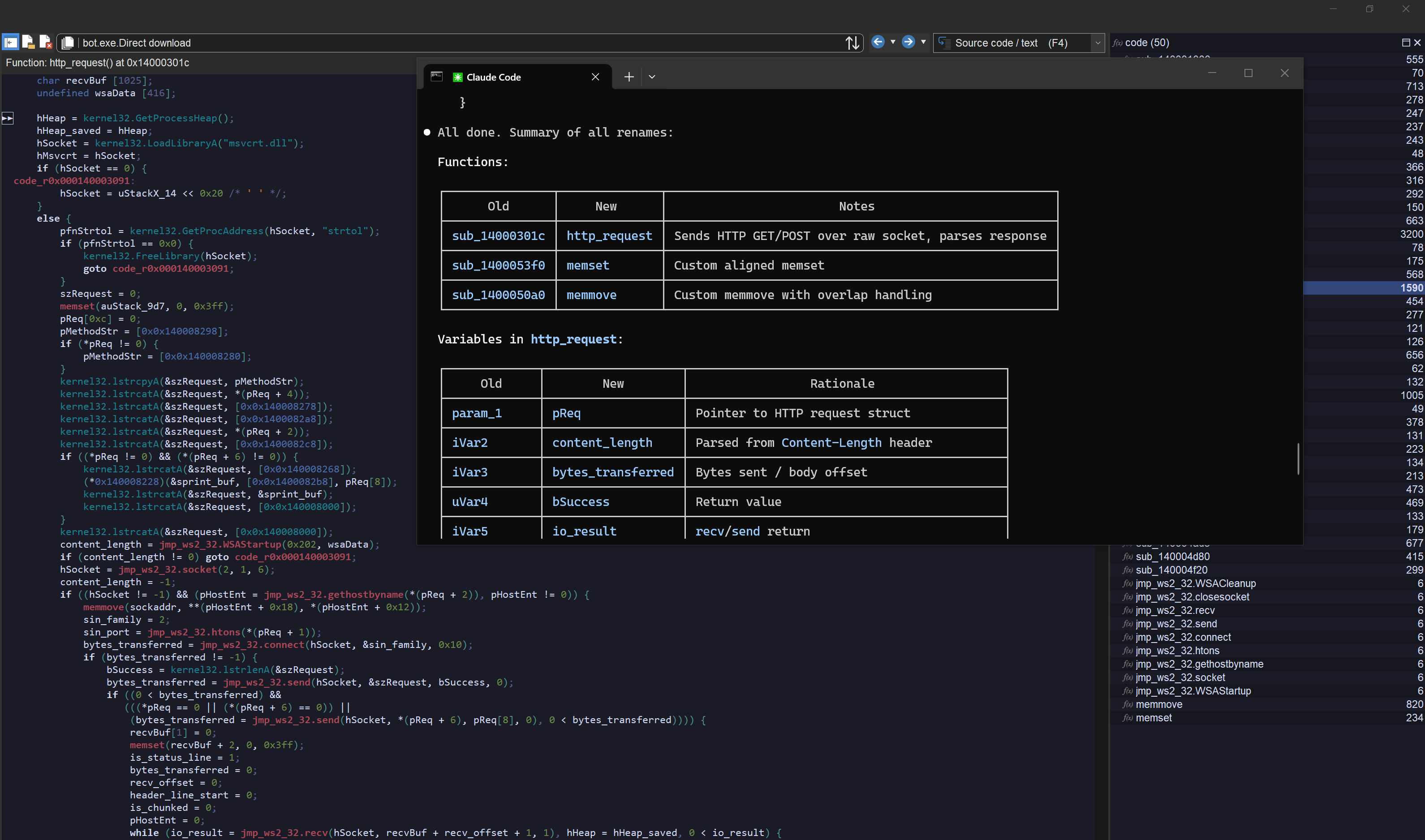Navigate back with the blue left arrow
This screenshot has width=1425, height=840.
tap(878, 42)
